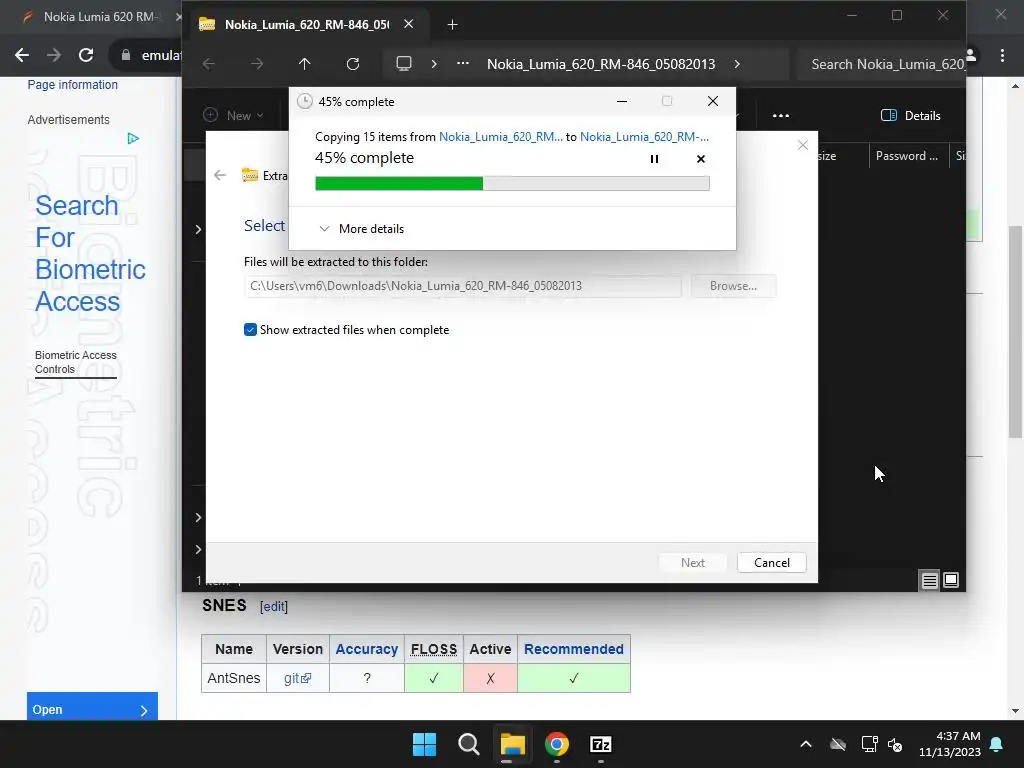Click the green copy progress bar
The height and width of the screenshot is (768, 1024).
(512, 184)
